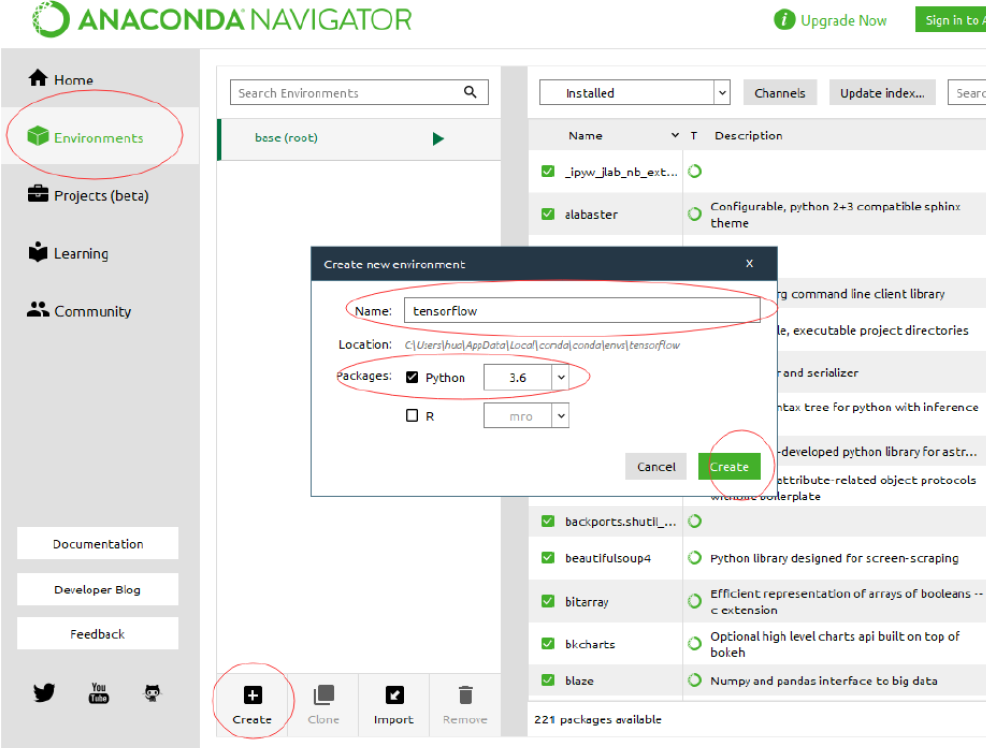Screen dimensions: 986x748
Task: Open the YouTube icon link
Action: 99,693
